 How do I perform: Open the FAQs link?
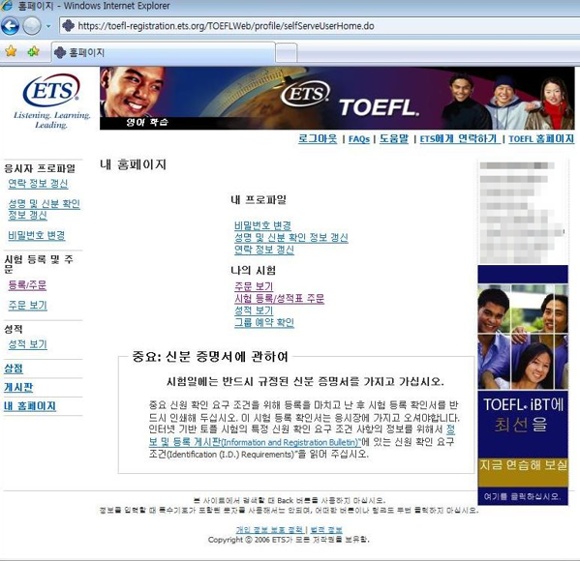[359, 139]
